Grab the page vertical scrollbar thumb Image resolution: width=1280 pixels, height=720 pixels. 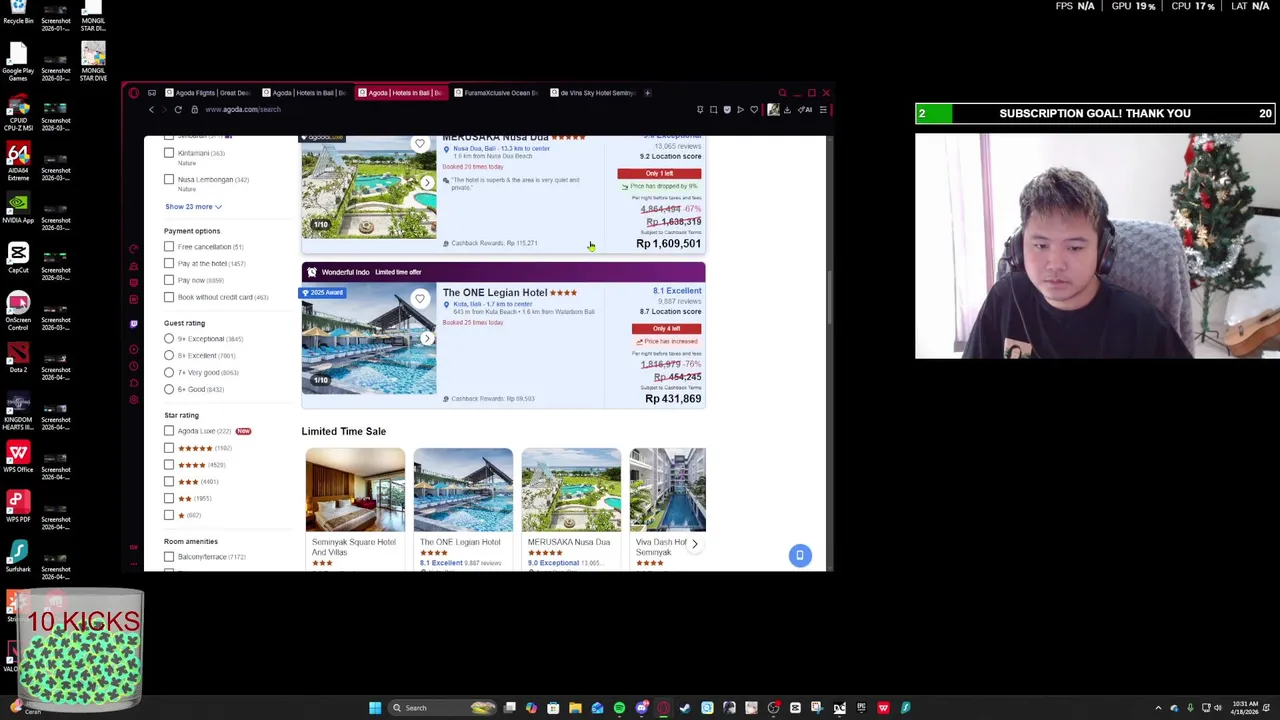click(x=829, y=295)
